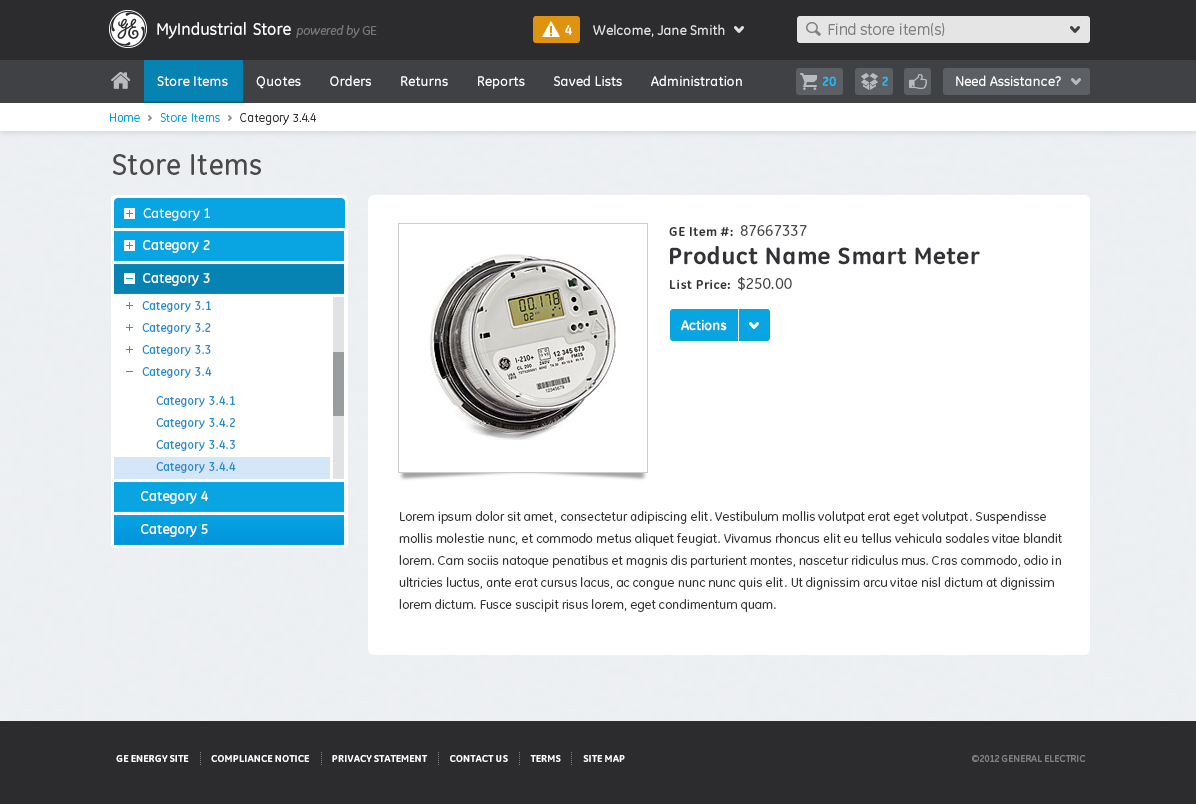
Task: Open GE Energy Site footer link
Action: click(152, 758)
